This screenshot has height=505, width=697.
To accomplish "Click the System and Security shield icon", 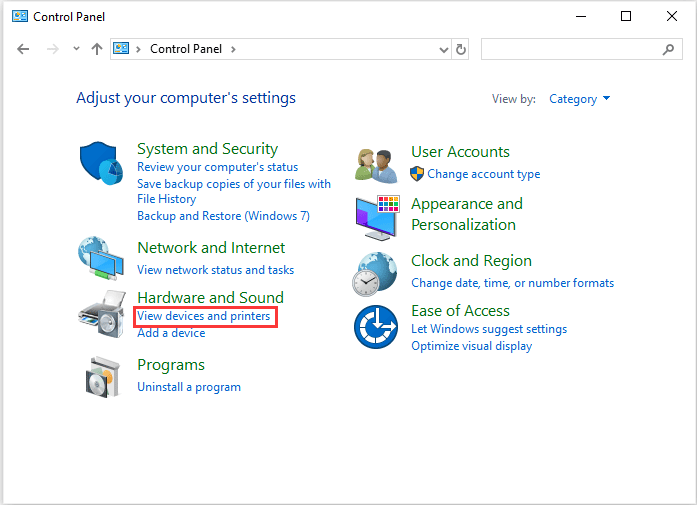I will pyautogui.click(x=101, y=163).
